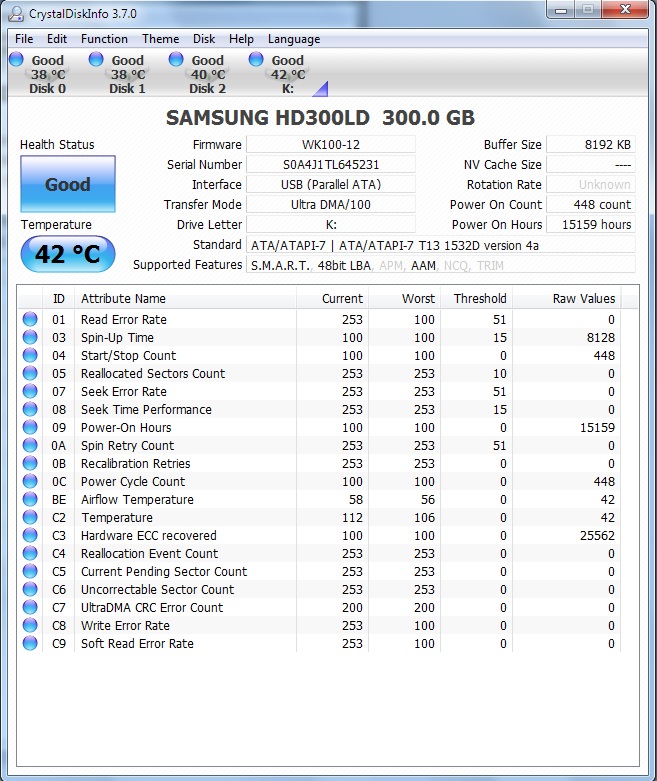Click status orb for Reallocated Sectors Count
The height and width of the screenshot is (781, 657).
(30, 373)
